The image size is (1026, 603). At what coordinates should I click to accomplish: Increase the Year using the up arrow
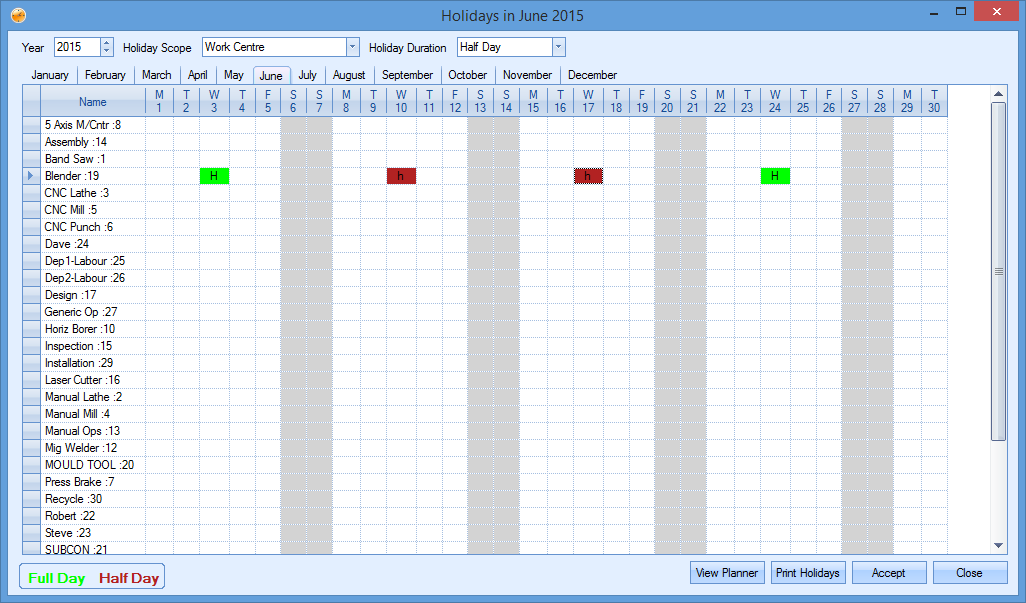click(x=107, y=43)
